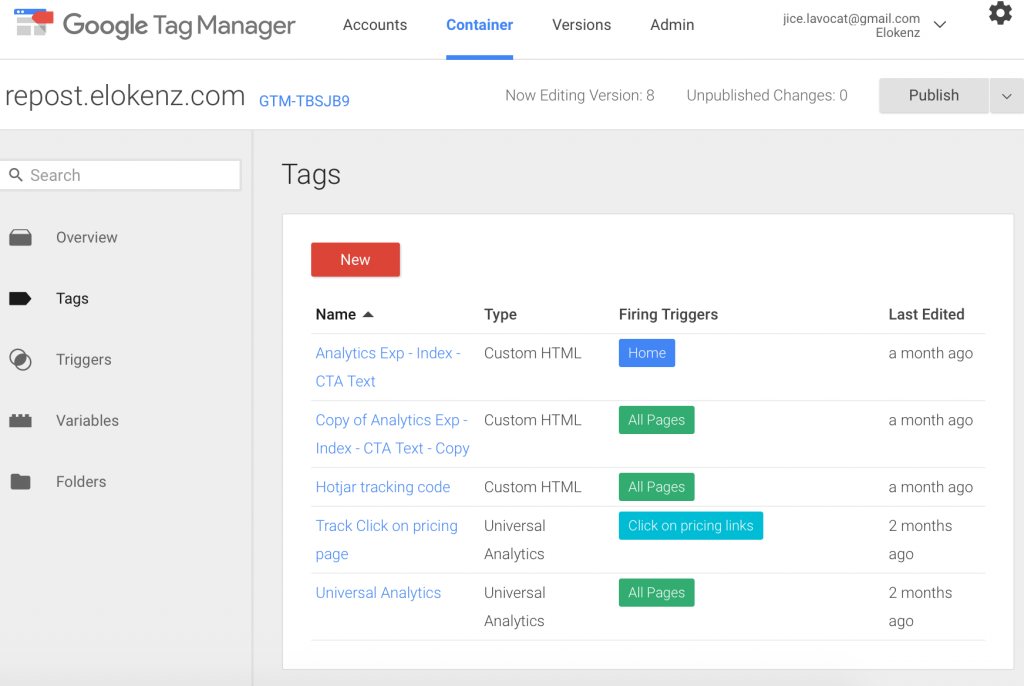
Task: Click the jice.lavocat@gmail.com account email
Action: click(x=851, y=19)
